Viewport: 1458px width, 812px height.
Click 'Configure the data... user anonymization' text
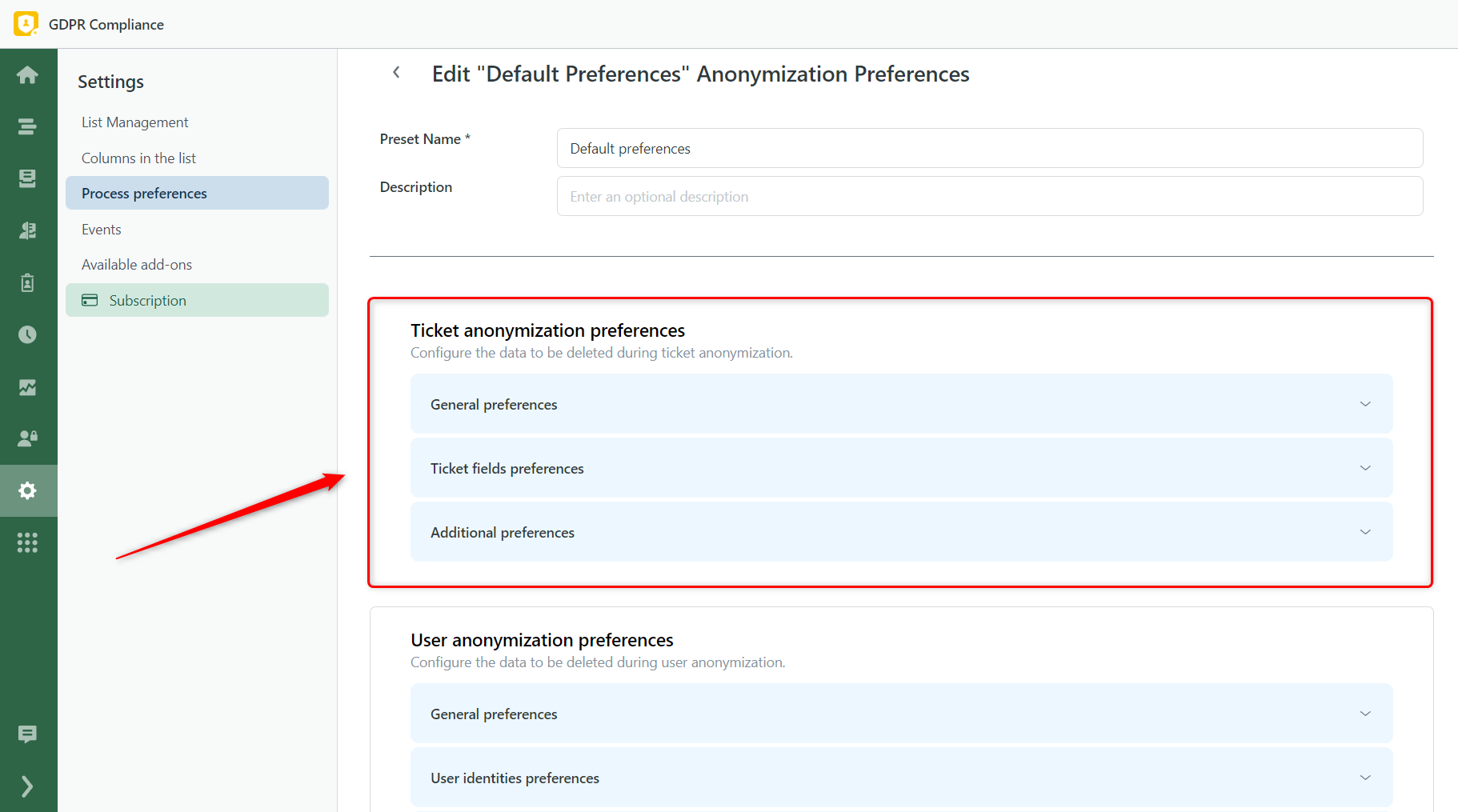point(598,662)
